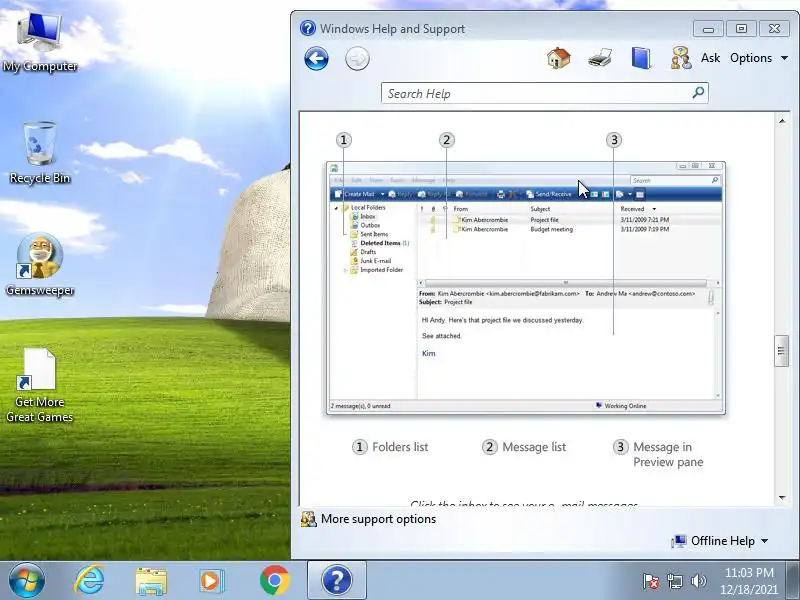The width and height of the screenshot is (800, 600).
Task: Click into the Search Help field
Action: pos(536,93)
